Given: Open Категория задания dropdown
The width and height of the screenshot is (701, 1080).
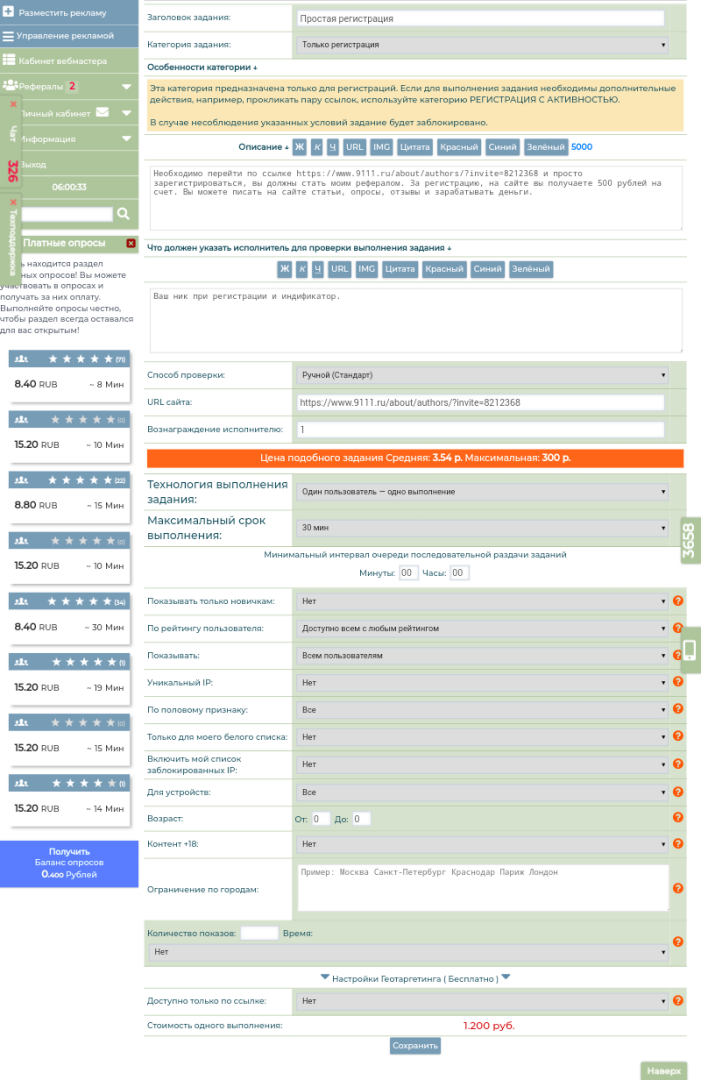Looking at the screenshot, I should coord(482,45).
